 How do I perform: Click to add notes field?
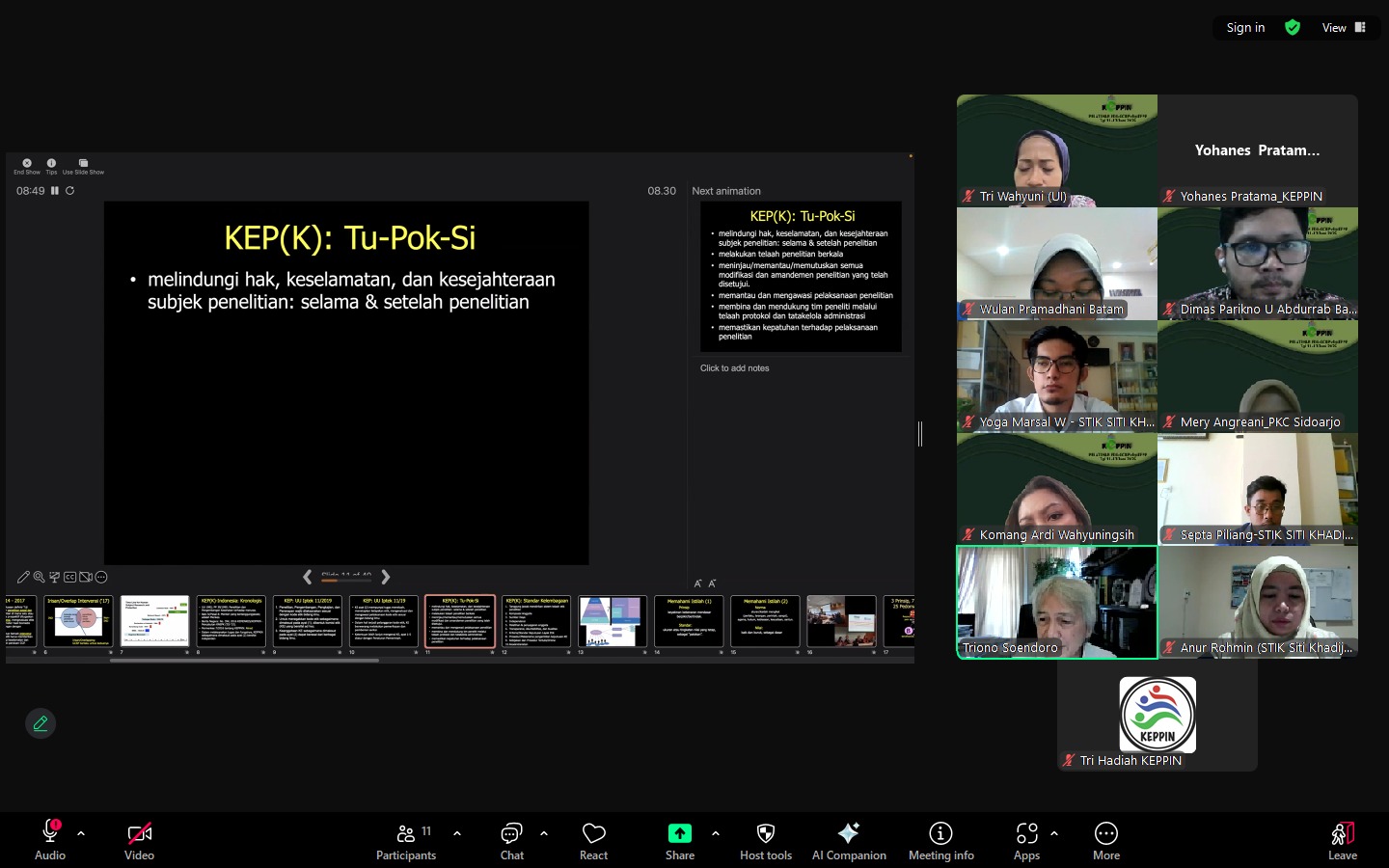[735, 368]
